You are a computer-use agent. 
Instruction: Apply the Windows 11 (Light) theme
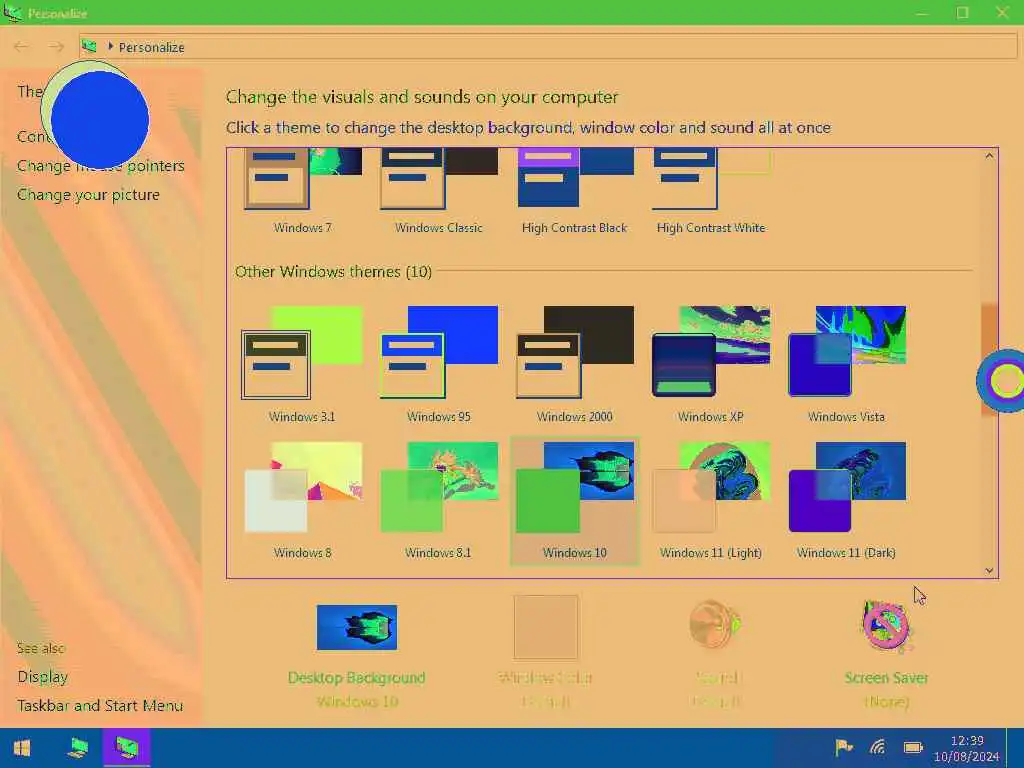tap(711, 501)
